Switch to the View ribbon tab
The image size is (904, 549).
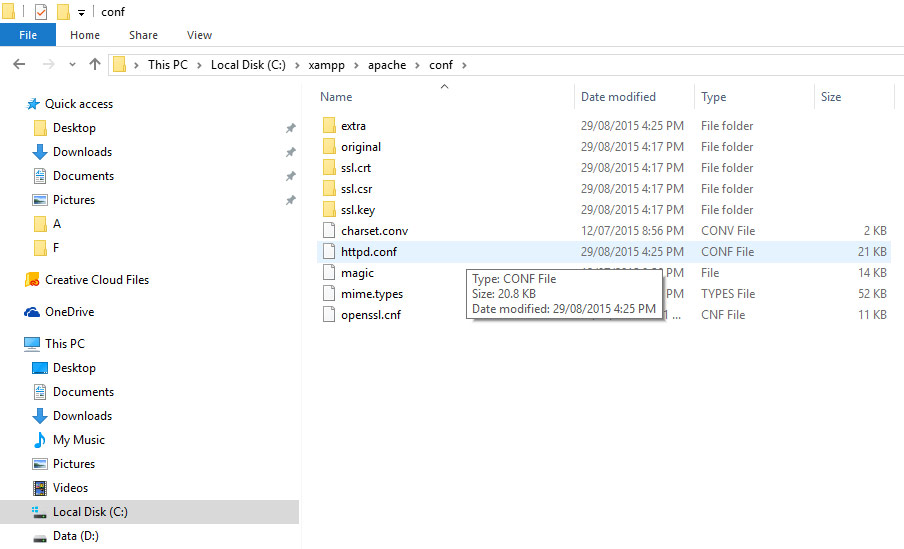tap(199, 35)
